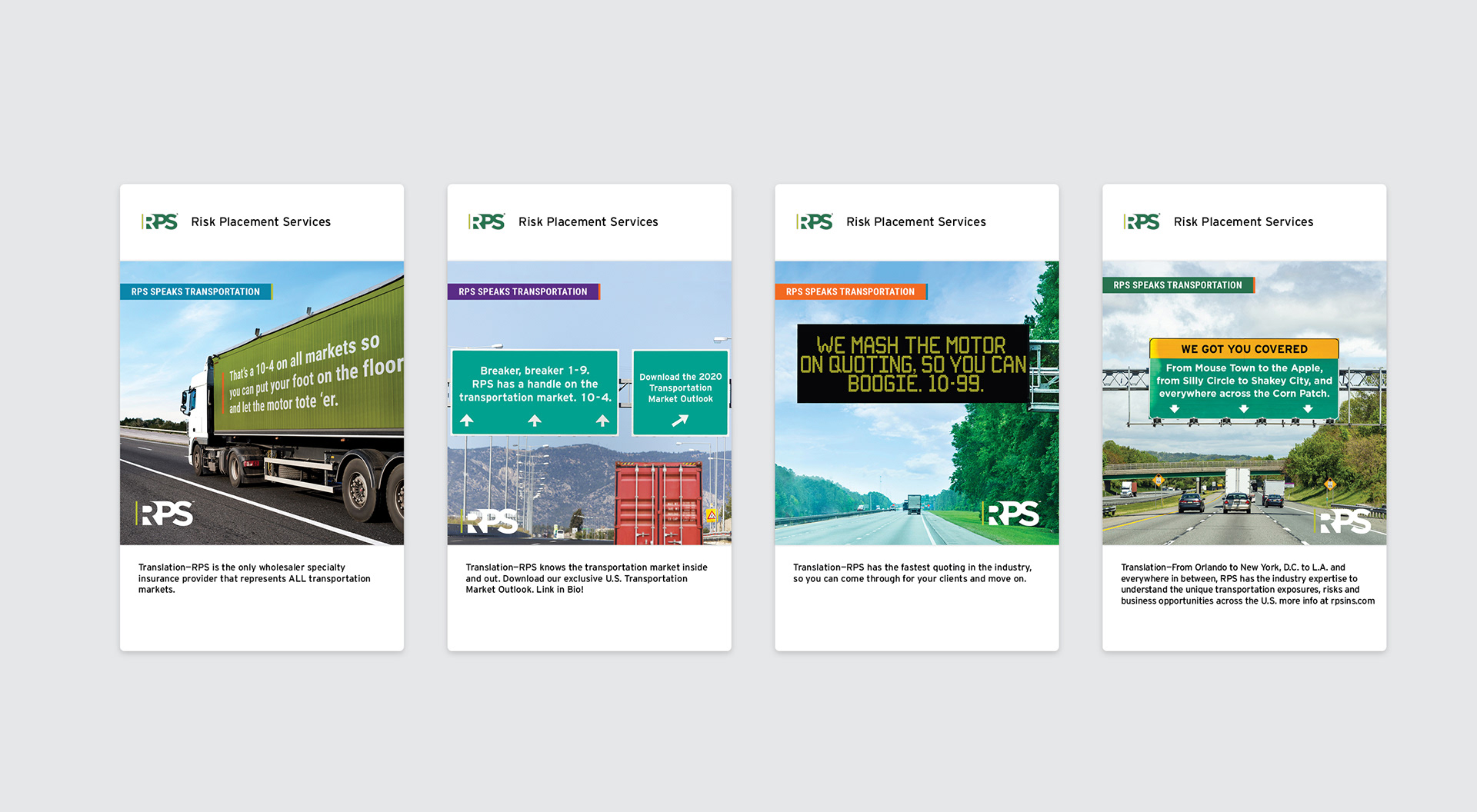This screenshot has height=812, width=1477.
Task: Click the WE GOT YOU COVERED yellow sign header
Action: click(1244, 348)
